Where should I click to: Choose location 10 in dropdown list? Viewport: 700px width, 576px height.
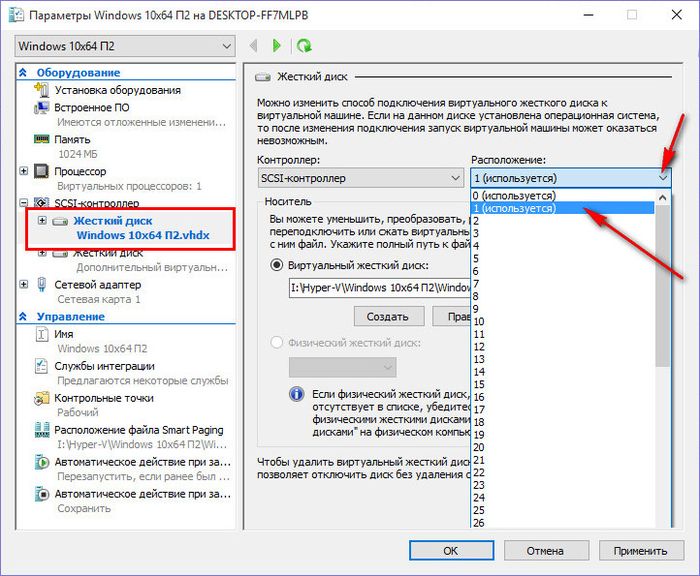point(562,321)
